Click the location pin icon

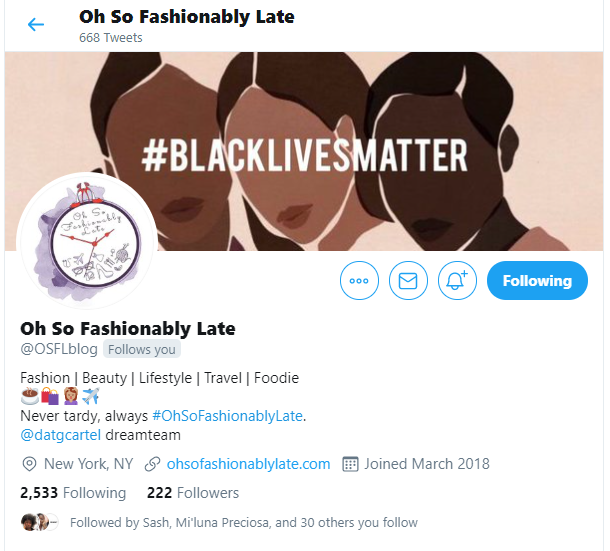click(29, 464)
